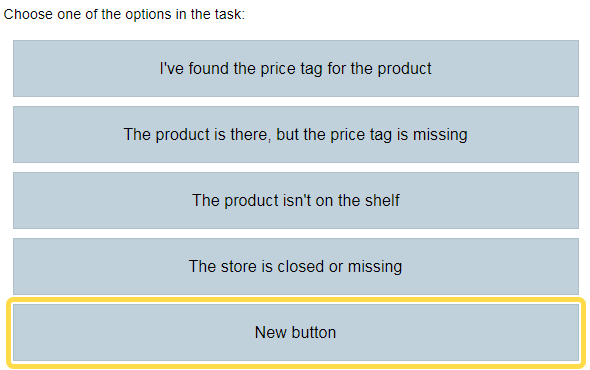Choose "The product isn't on the shelf"
590x370 pixels.
(296, 200)
